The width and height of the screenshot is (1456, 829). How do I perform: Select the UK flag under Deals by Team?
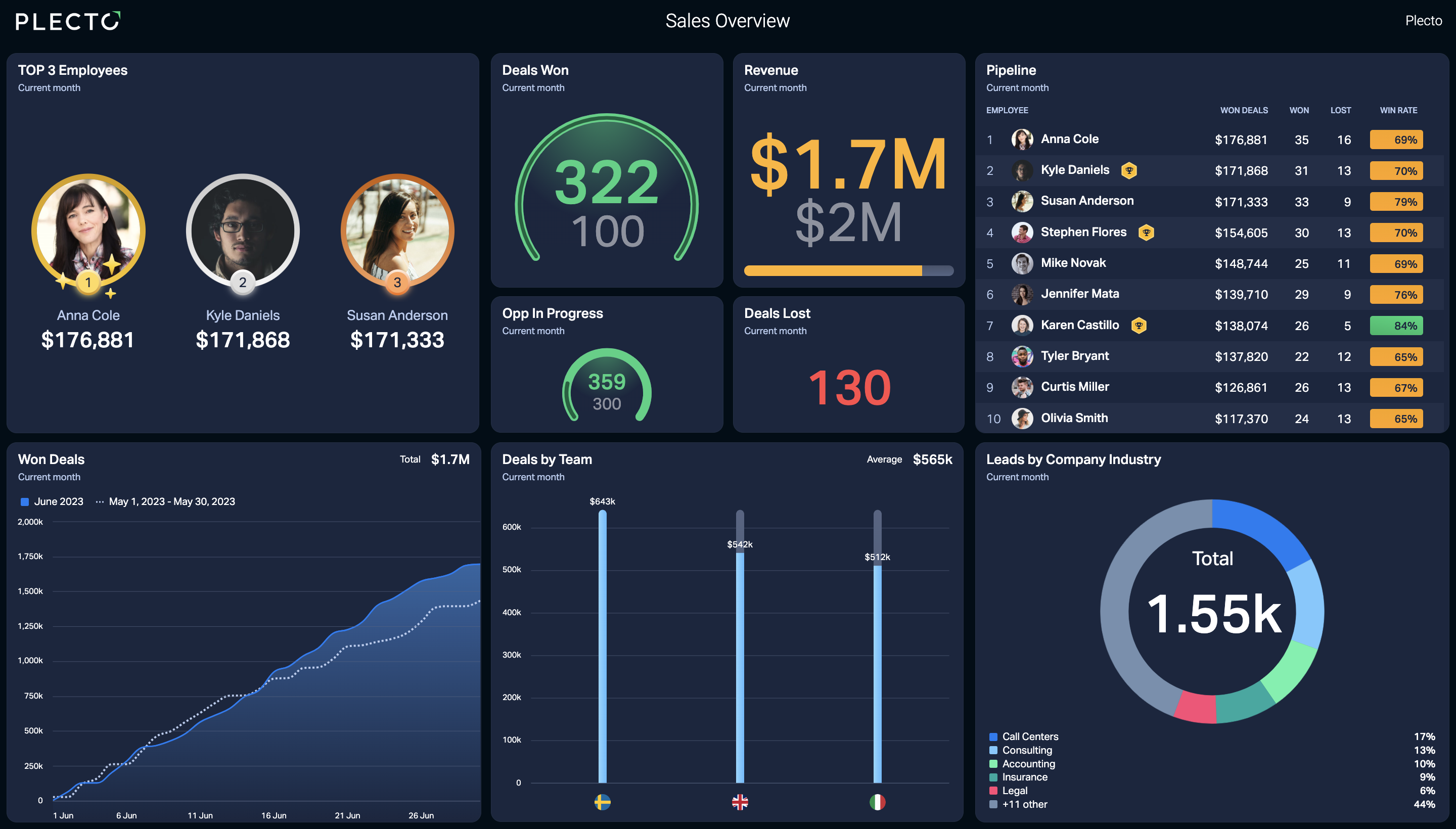click(740, 802)
